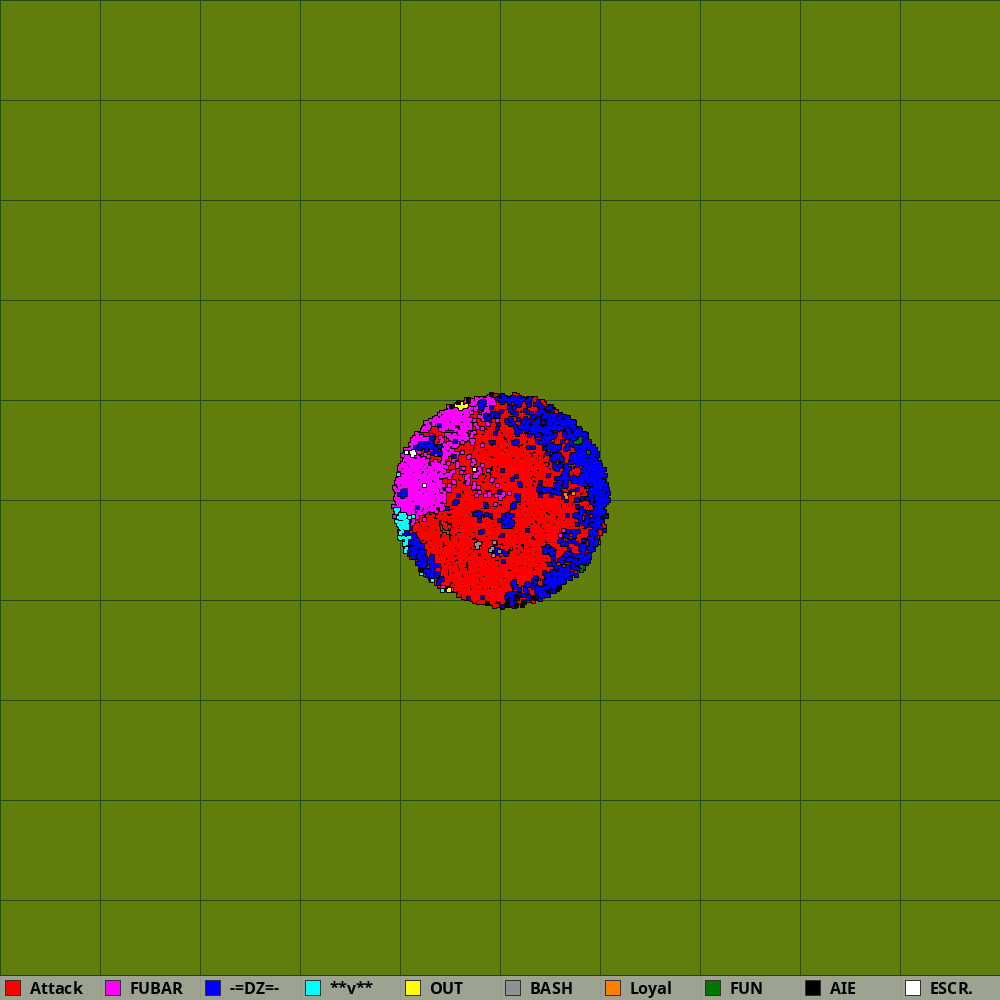The width and height of the screenshot is (1000, 1000).
Task: Select the blue -=DZ=- legend swatch
Action: tap(213, 988)
